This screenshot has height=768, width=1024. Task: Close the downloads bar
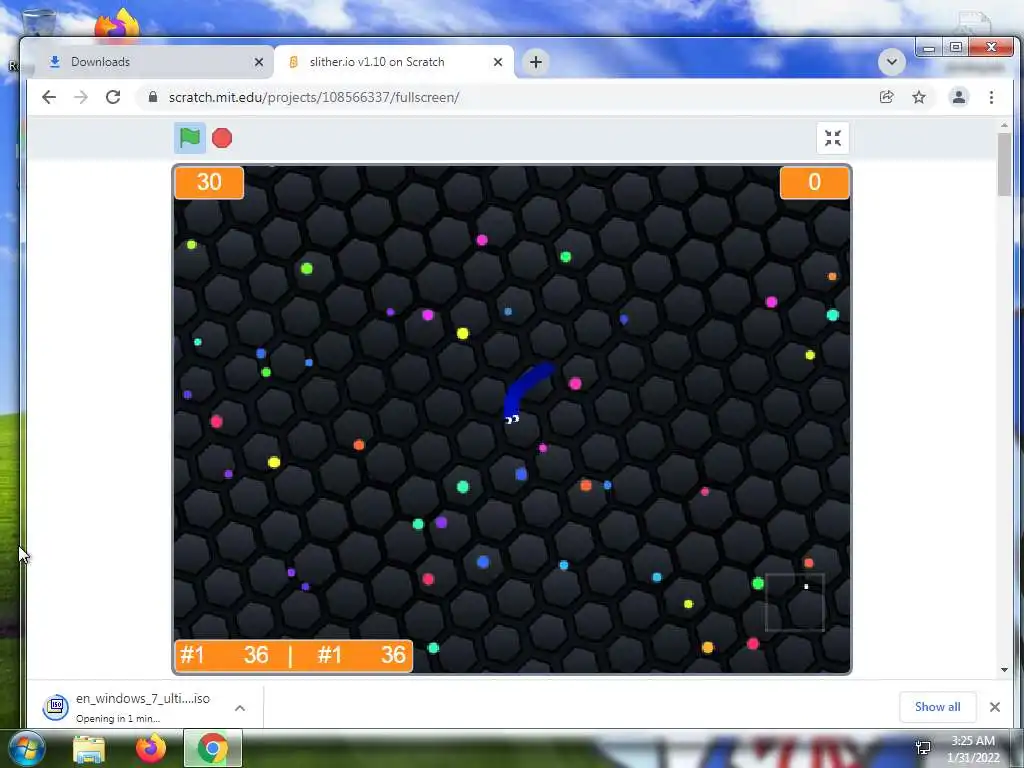point(995,707)
